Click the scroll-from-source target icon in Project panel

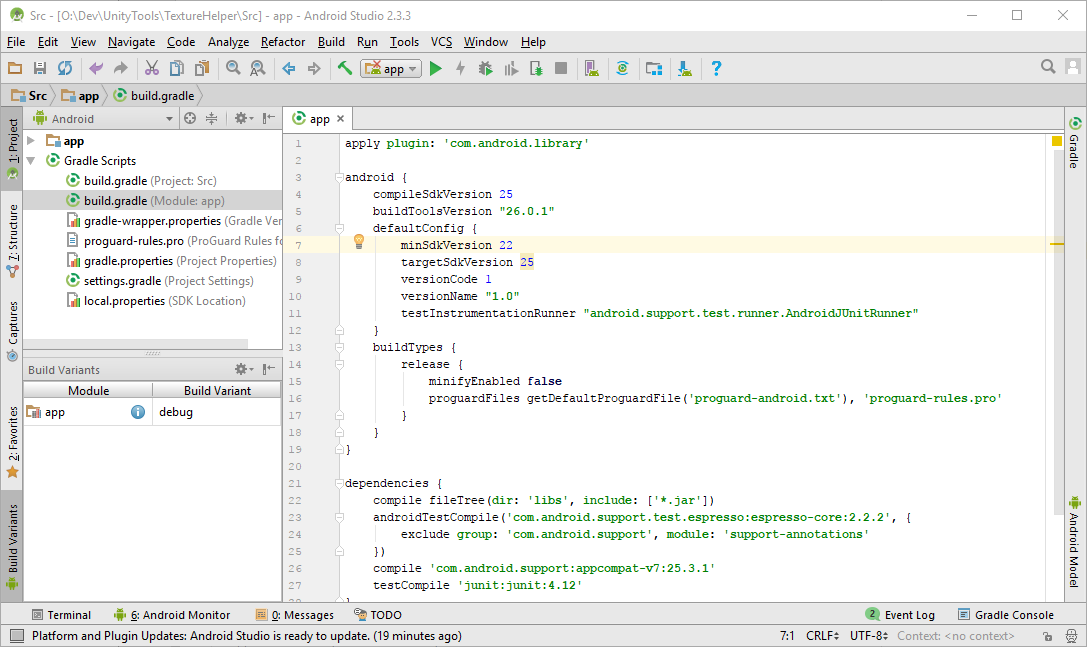click(190, 119)
